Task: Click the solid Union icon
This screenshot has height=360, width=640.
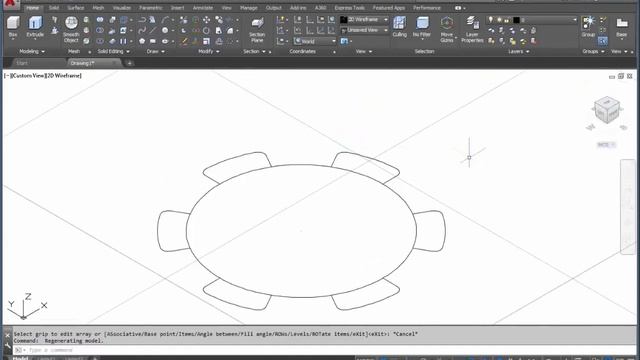Action: pos(100,20)
